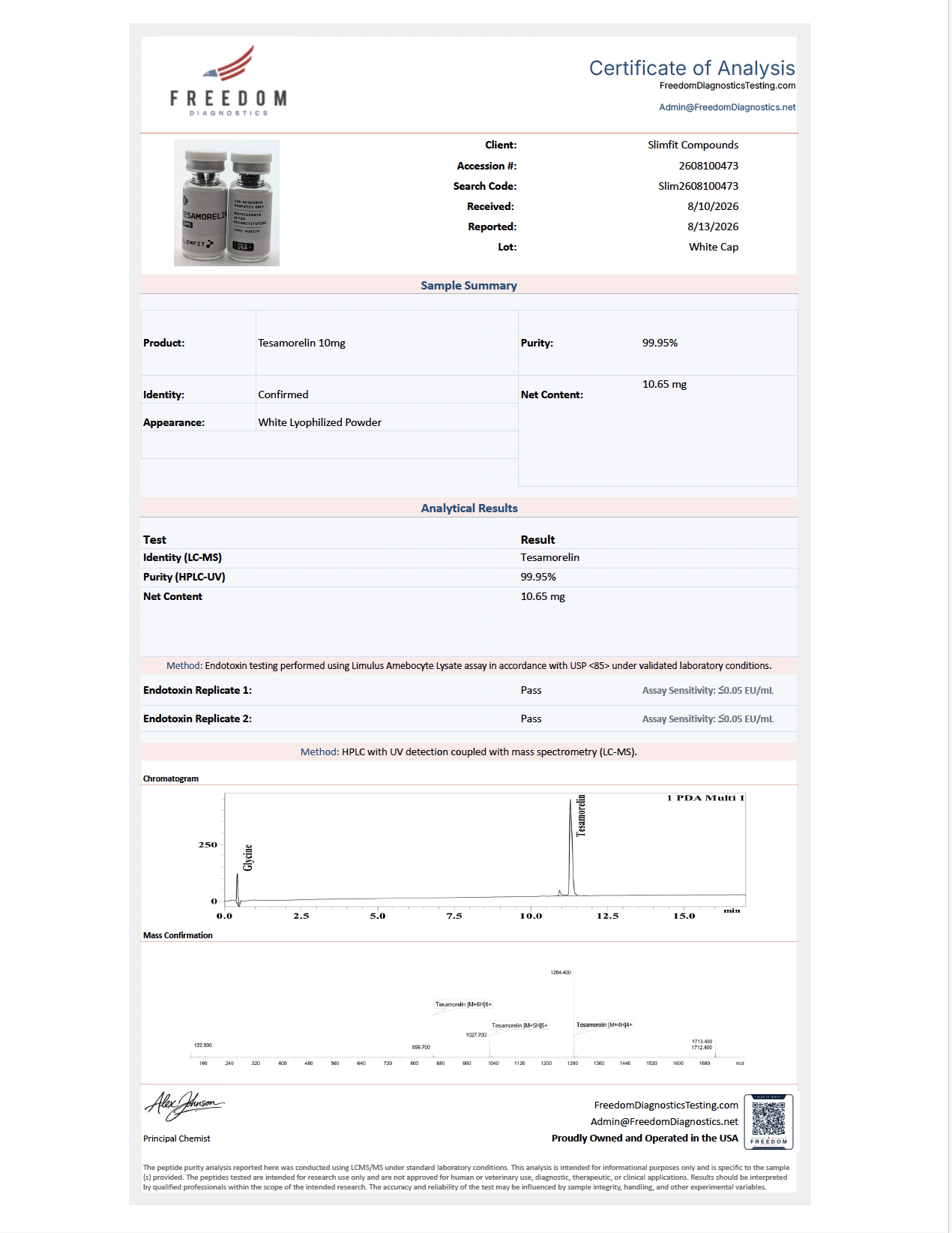
Task: Click the QR code in the footer
Action: (768, 1122)
